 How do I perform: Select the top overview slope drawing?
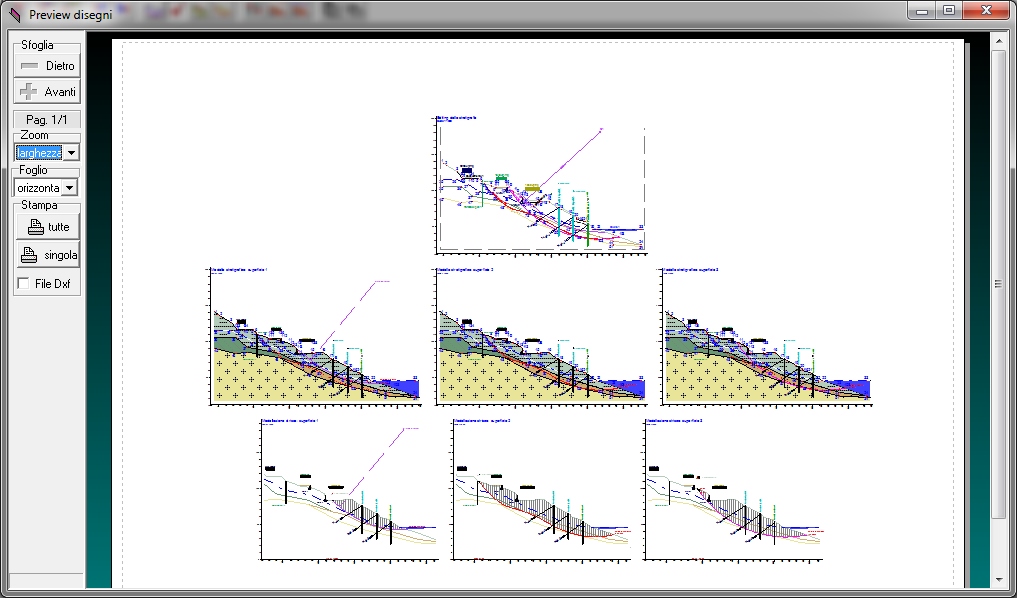click(x=540, y=185)
